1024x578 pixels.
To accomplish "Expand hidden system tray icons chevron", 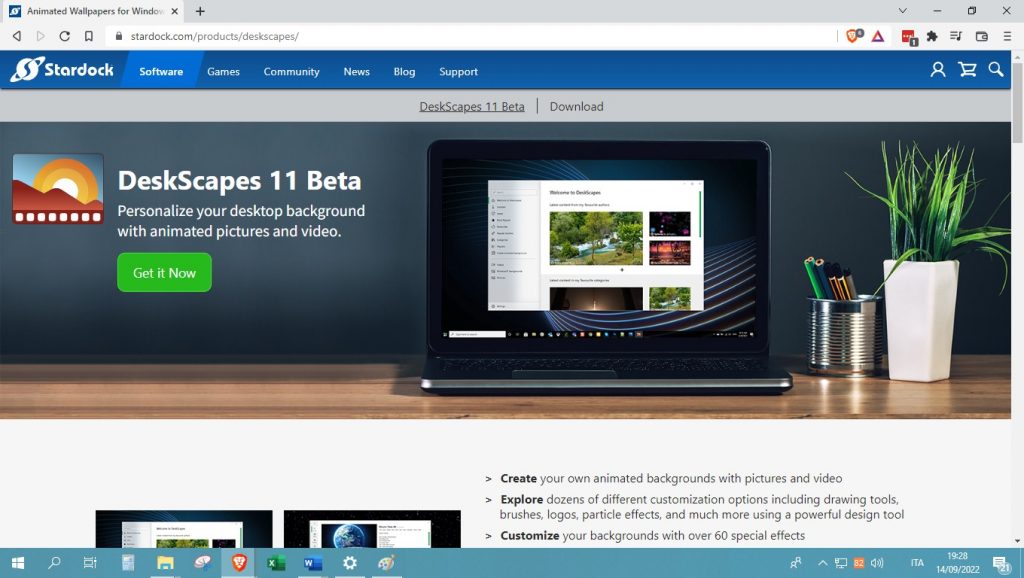I will point(822,563).
